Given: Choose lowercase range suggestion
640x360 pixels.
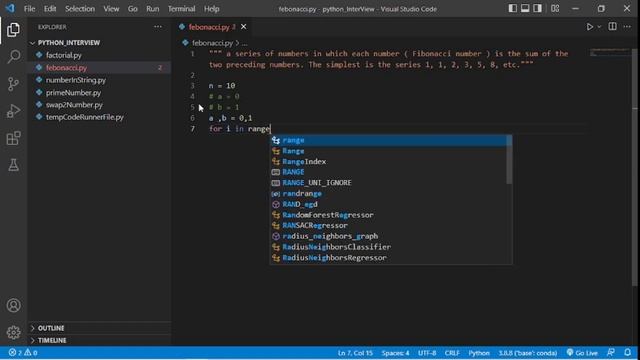Looking at the screenshot, I should tap(388, 140).
